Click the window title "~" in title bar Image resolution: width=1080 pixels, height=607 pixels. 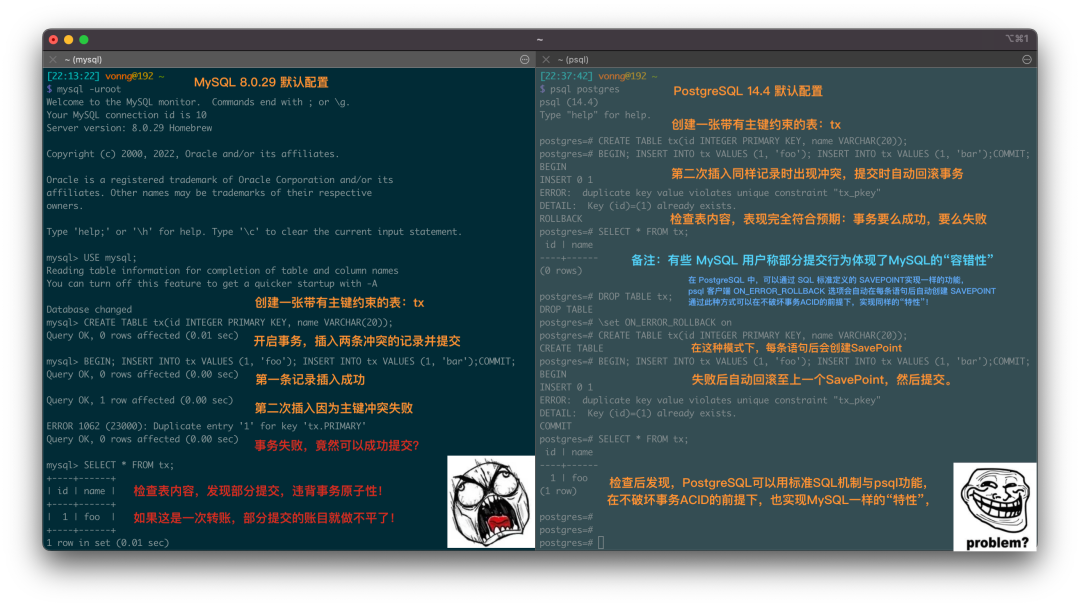[x=540, y=40]
